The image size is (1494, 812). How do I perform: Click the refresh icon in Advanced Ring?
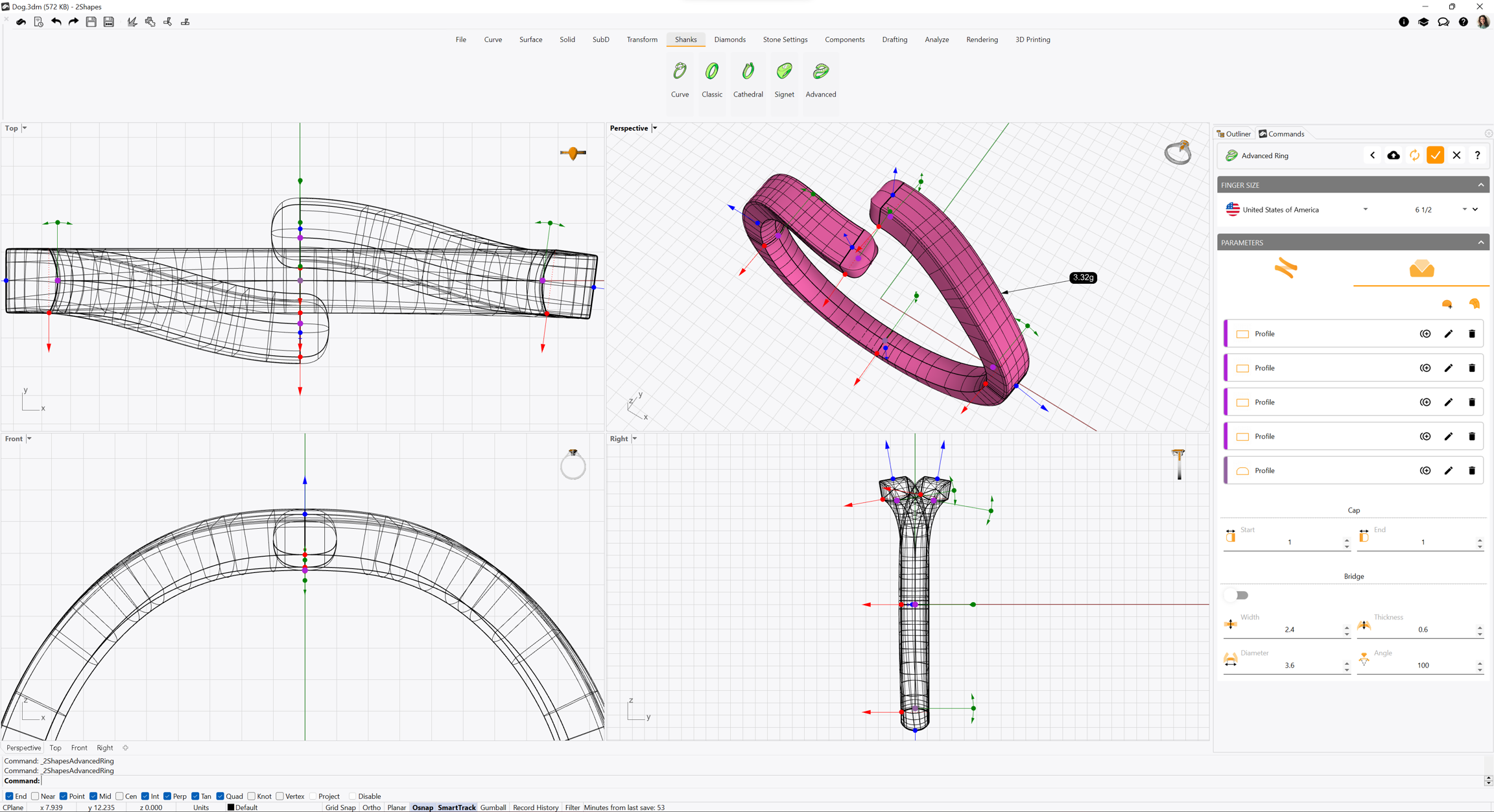tap(1414, 156)
